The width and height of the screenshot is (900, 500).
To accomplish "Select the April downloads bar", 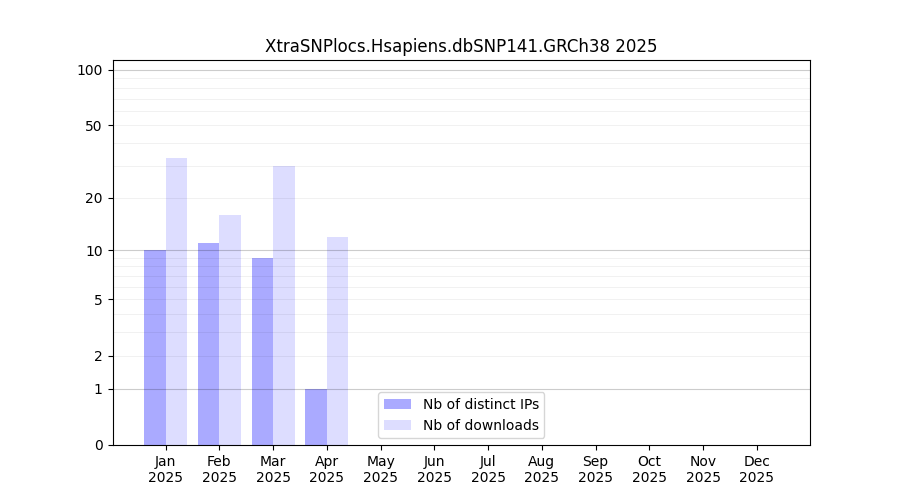I will coord(337,341).
